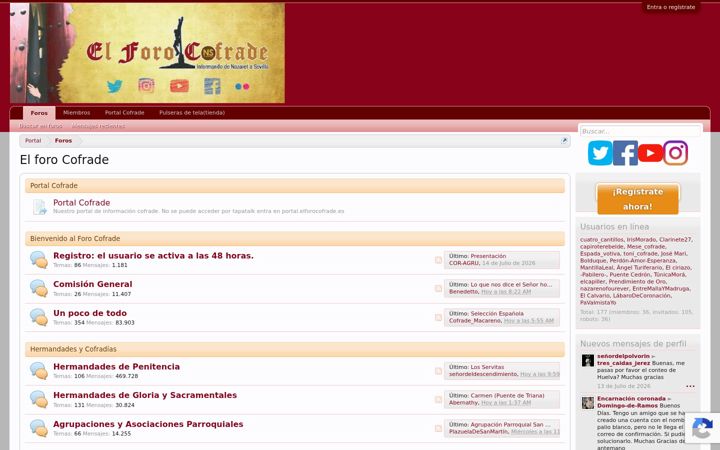
Task: Open the three-dots menu on señordelpolvorin's message
Action: [690, 386]
